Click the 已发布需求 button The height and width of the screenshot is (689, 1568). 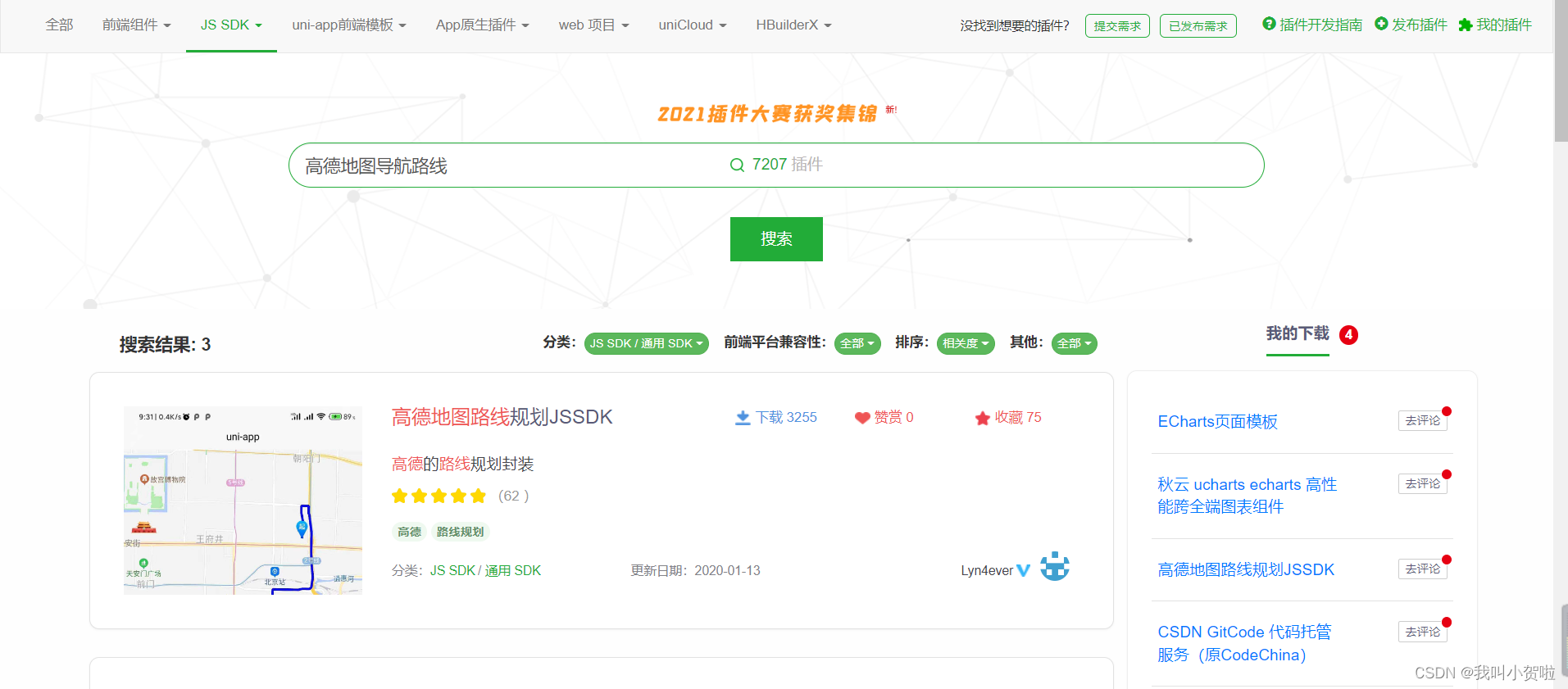pos(1198,26)
